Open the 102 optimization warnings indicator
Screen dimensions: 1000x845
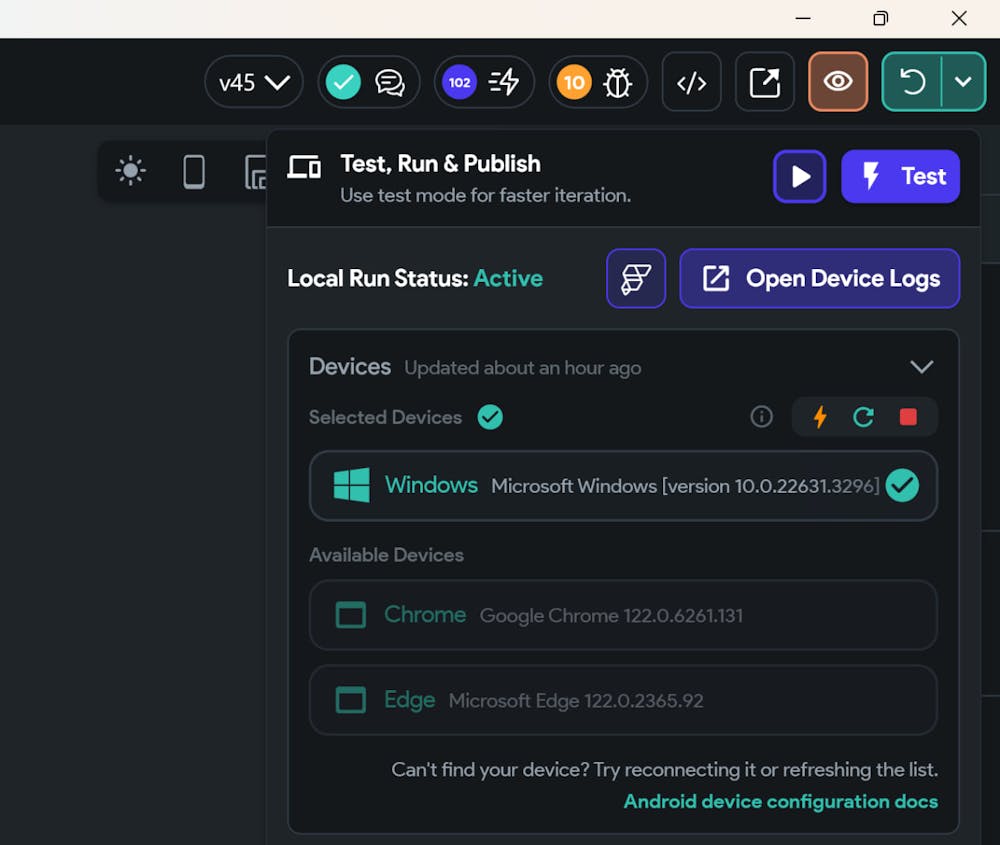pos(484,82)
